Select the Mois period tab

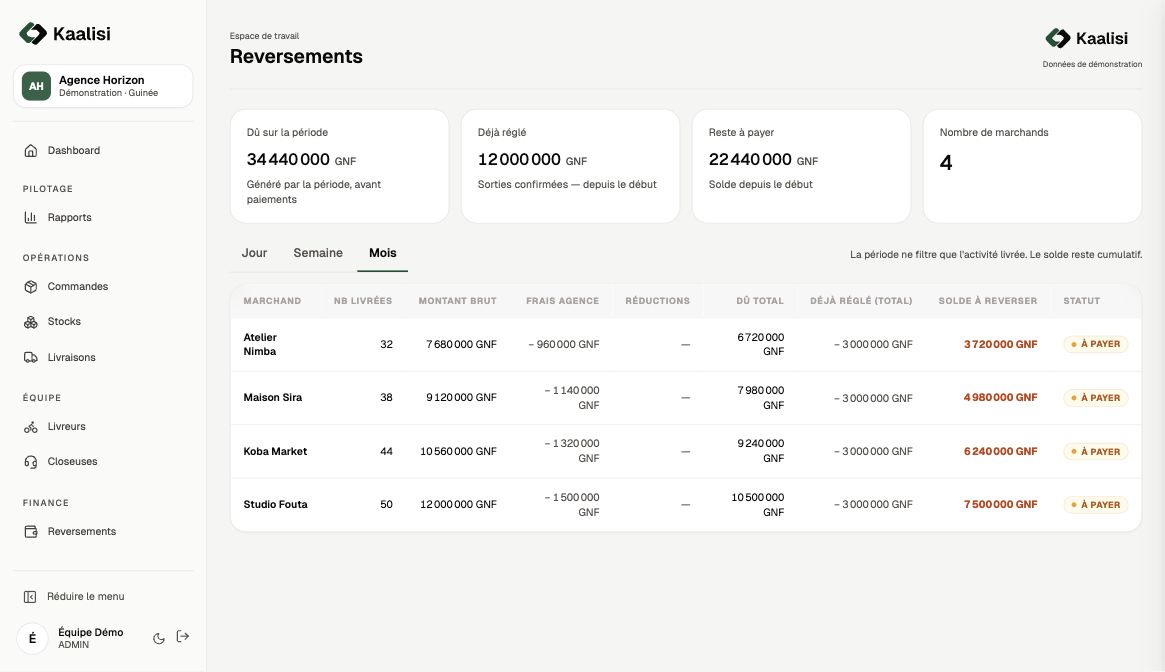click(x=383, y=253)
